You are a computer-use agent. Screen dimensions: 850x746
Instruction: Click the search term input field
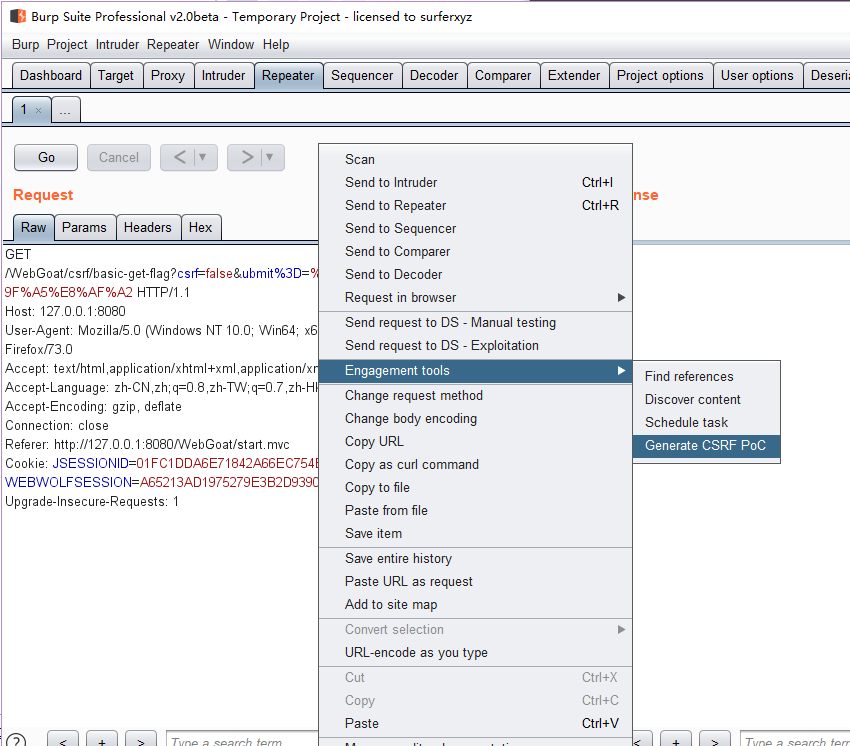pyautogui.click(x=243, y=740)
